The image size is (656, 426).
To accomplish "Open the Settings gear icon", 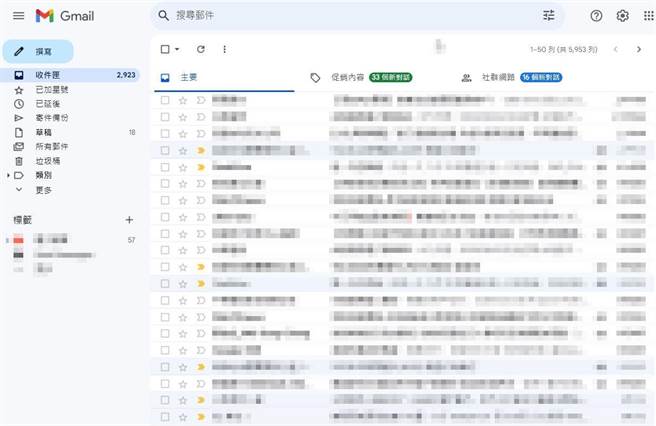I will pos(623,16).
